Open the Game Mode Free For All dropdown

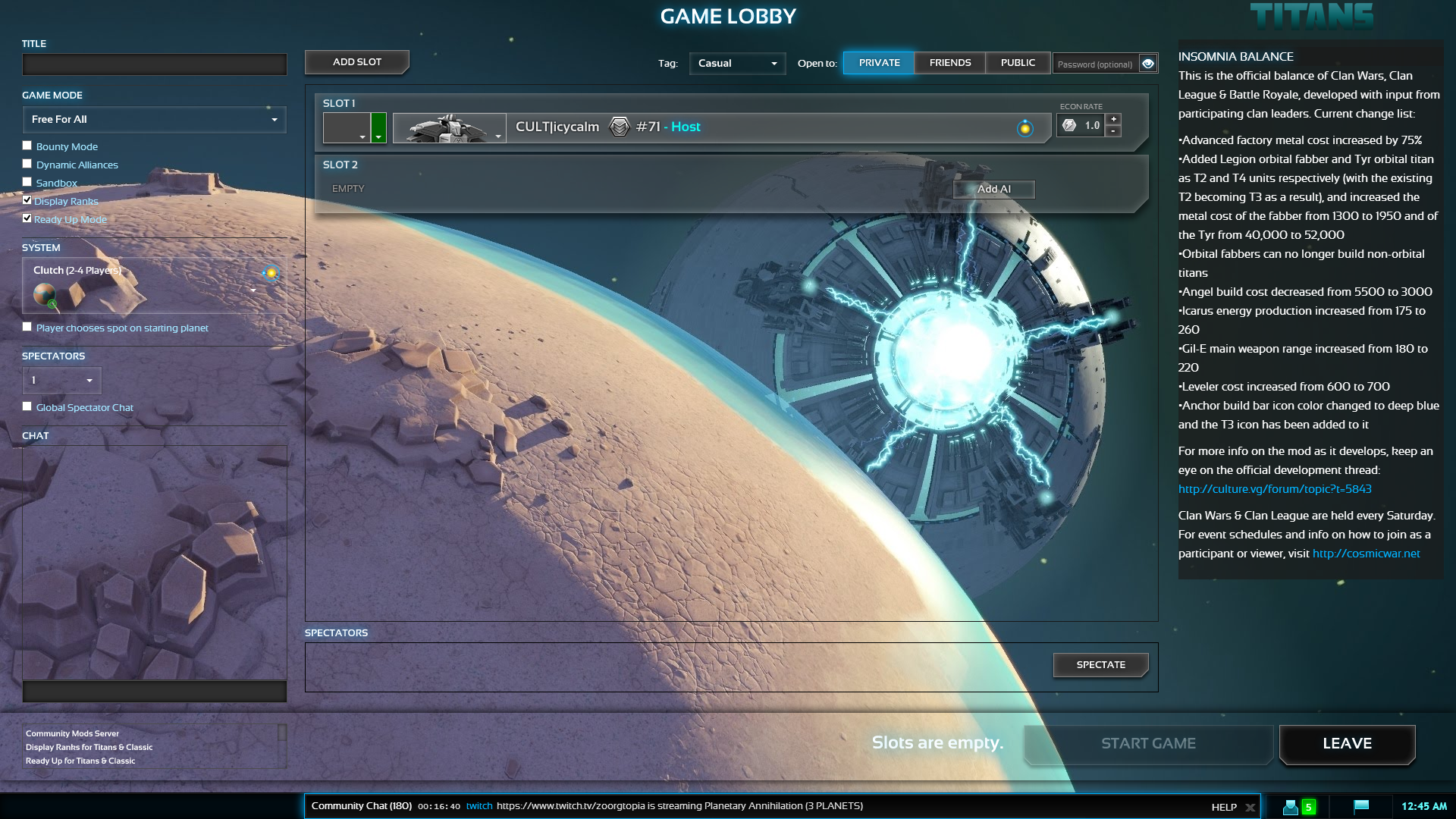tap(154, 120)
